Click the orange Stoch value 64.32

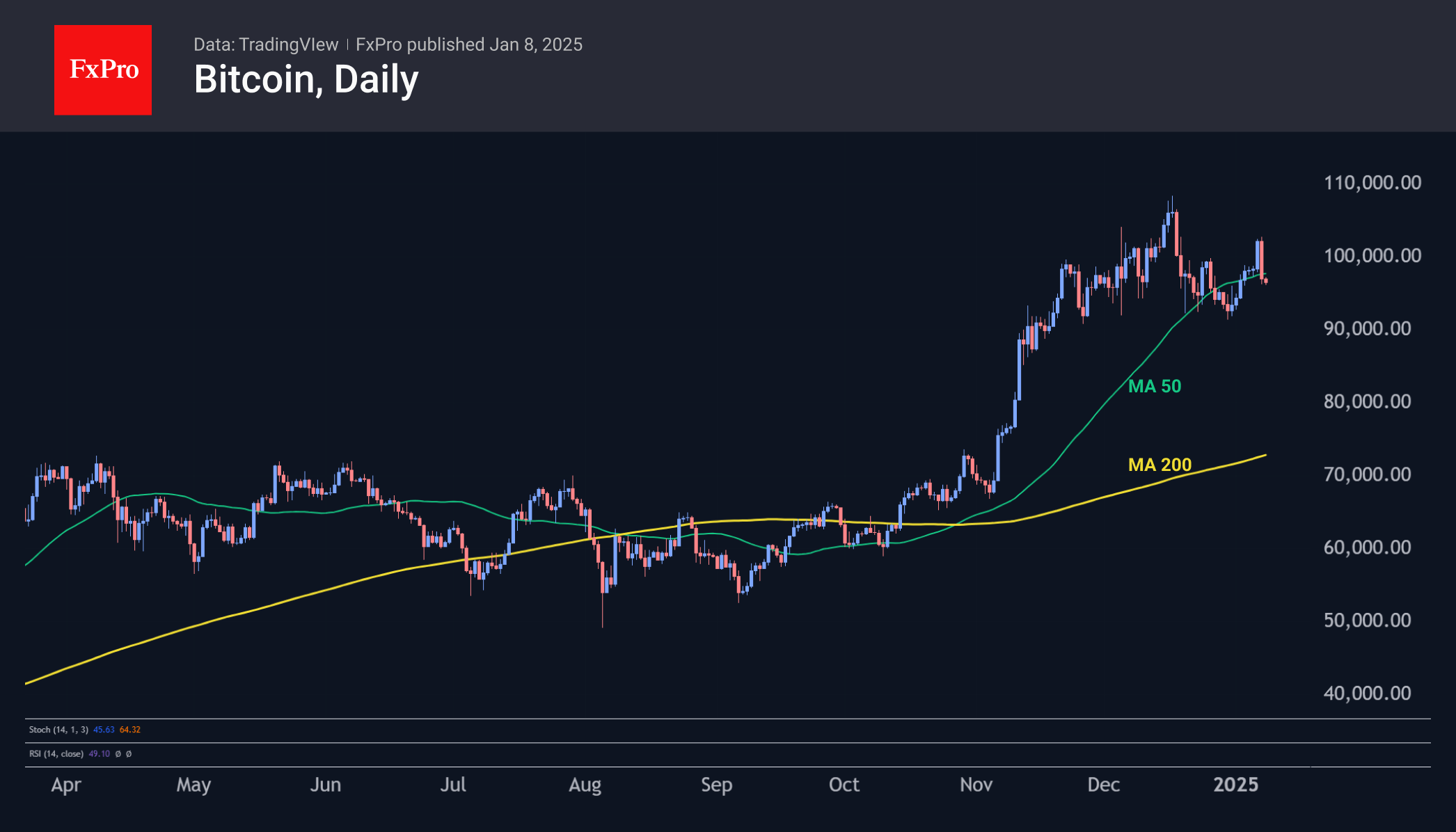[130, 730]
